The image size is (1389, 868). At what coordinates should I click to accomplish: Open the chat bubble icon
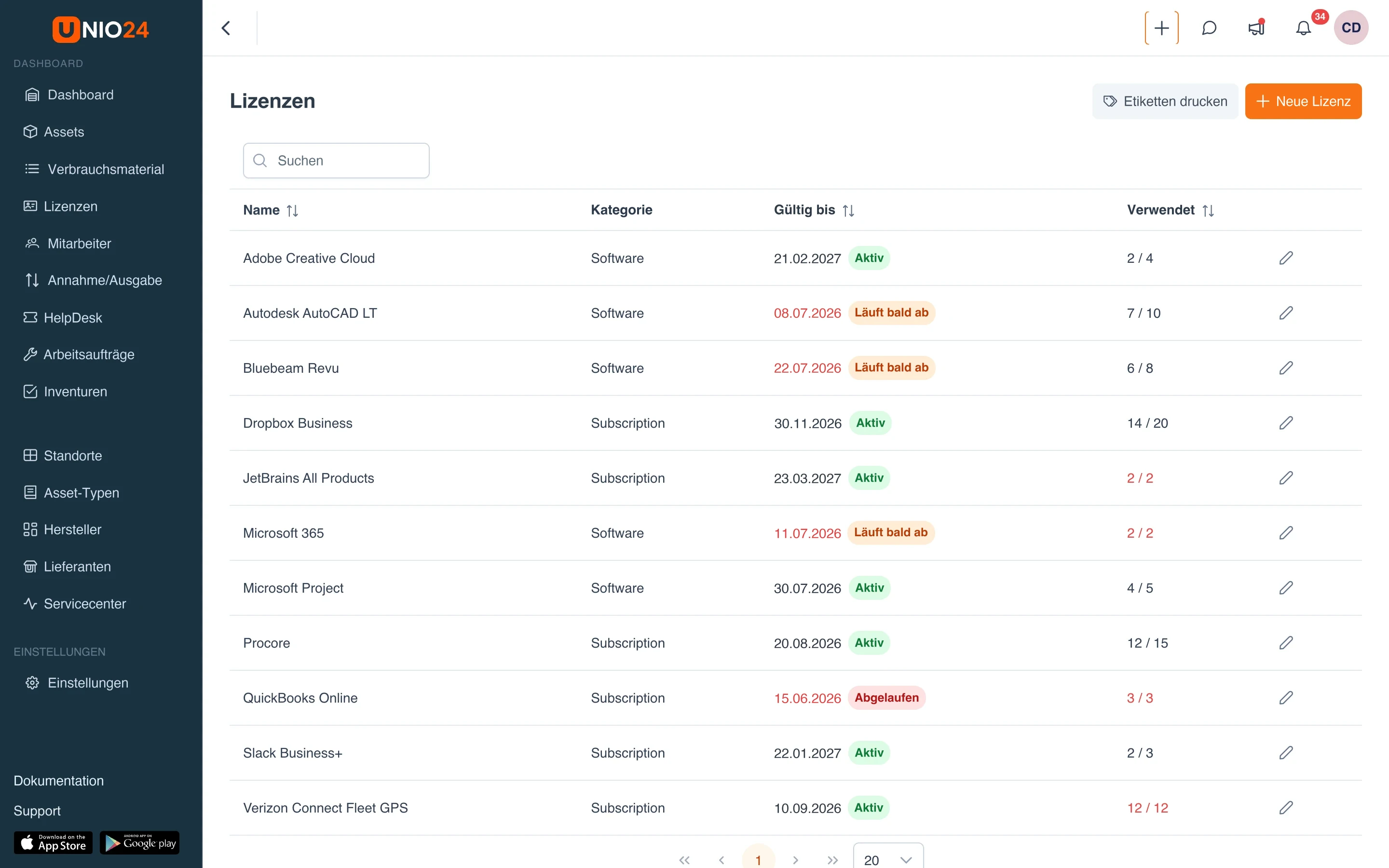[1209, 27]
